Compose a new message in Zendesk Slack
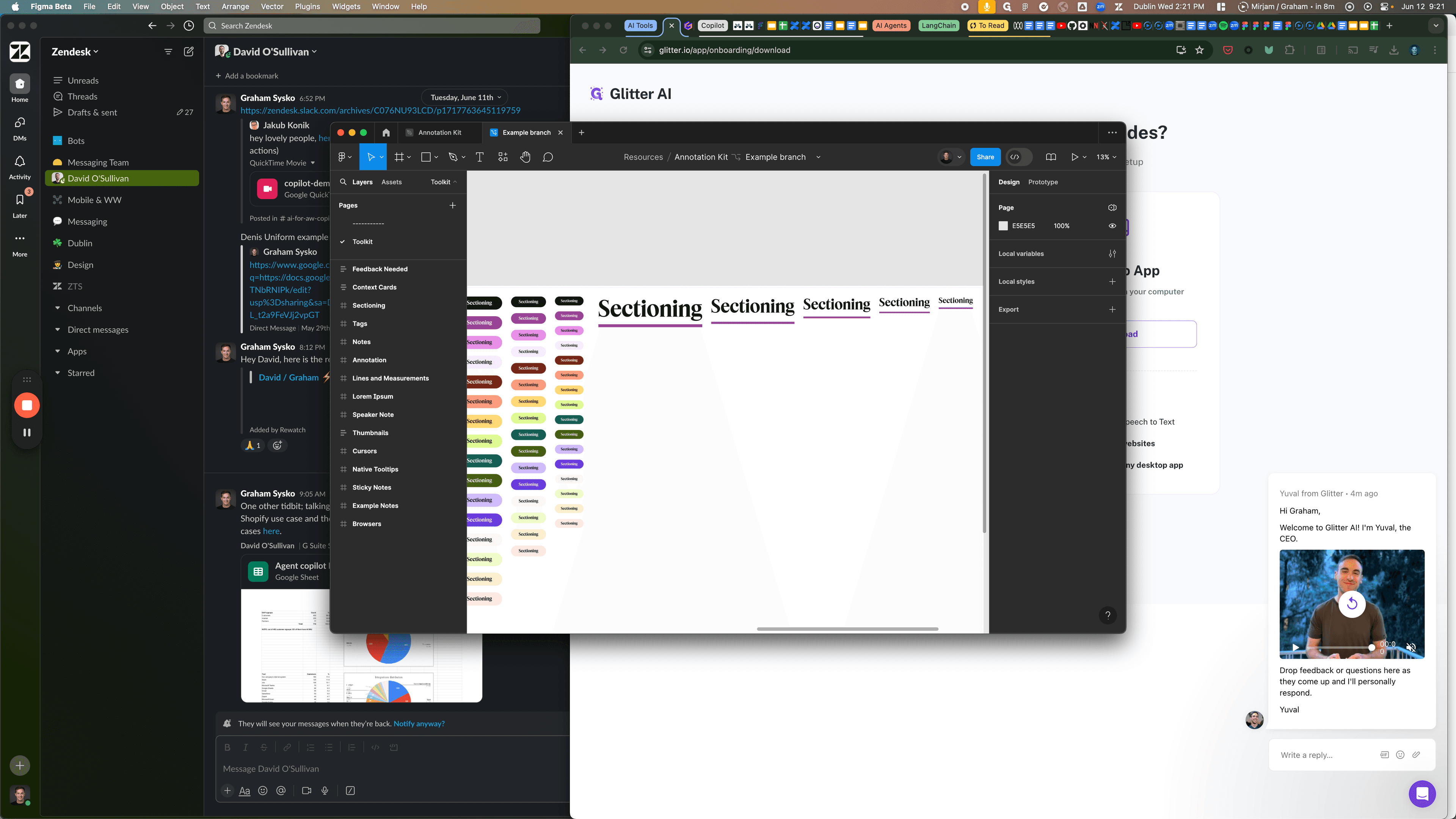The width and height of the screenshot is (1456, 819). (189, 52)
